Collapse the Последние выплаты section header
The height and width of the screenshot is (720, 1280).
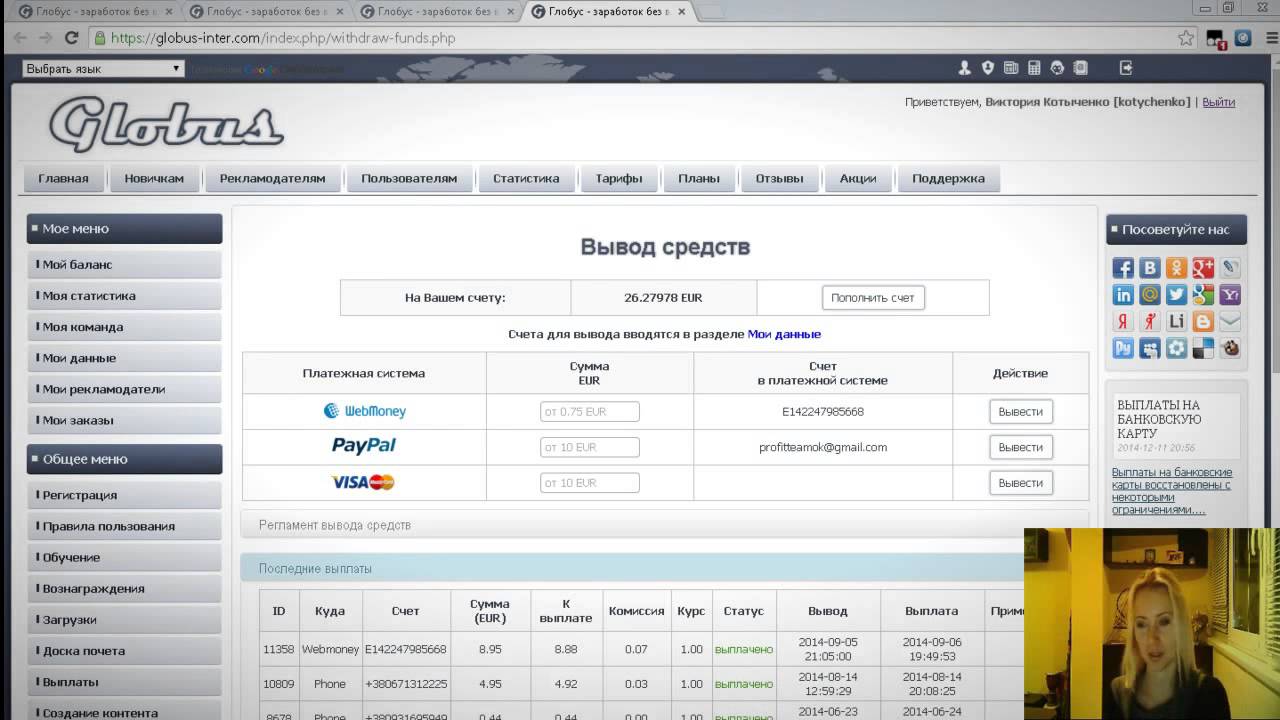coord(632,568)
